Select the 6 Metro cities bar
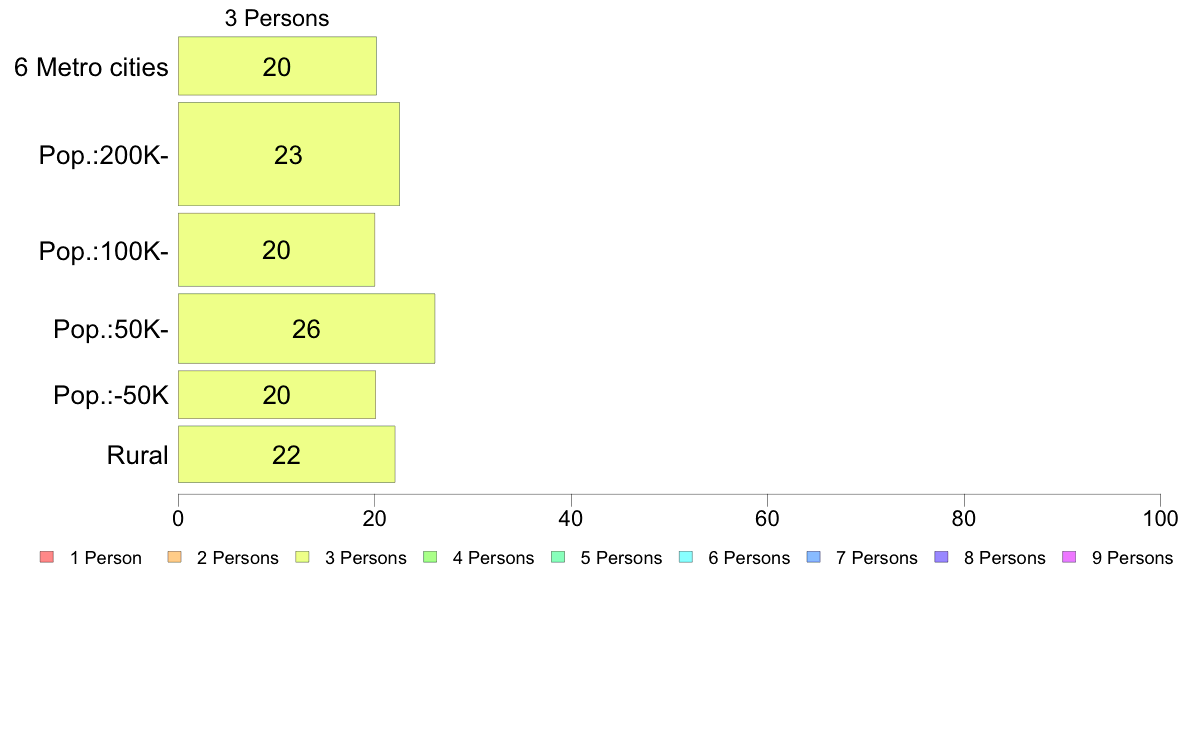The height and width of the screenshot is (736, 1188). coord(277,66)
